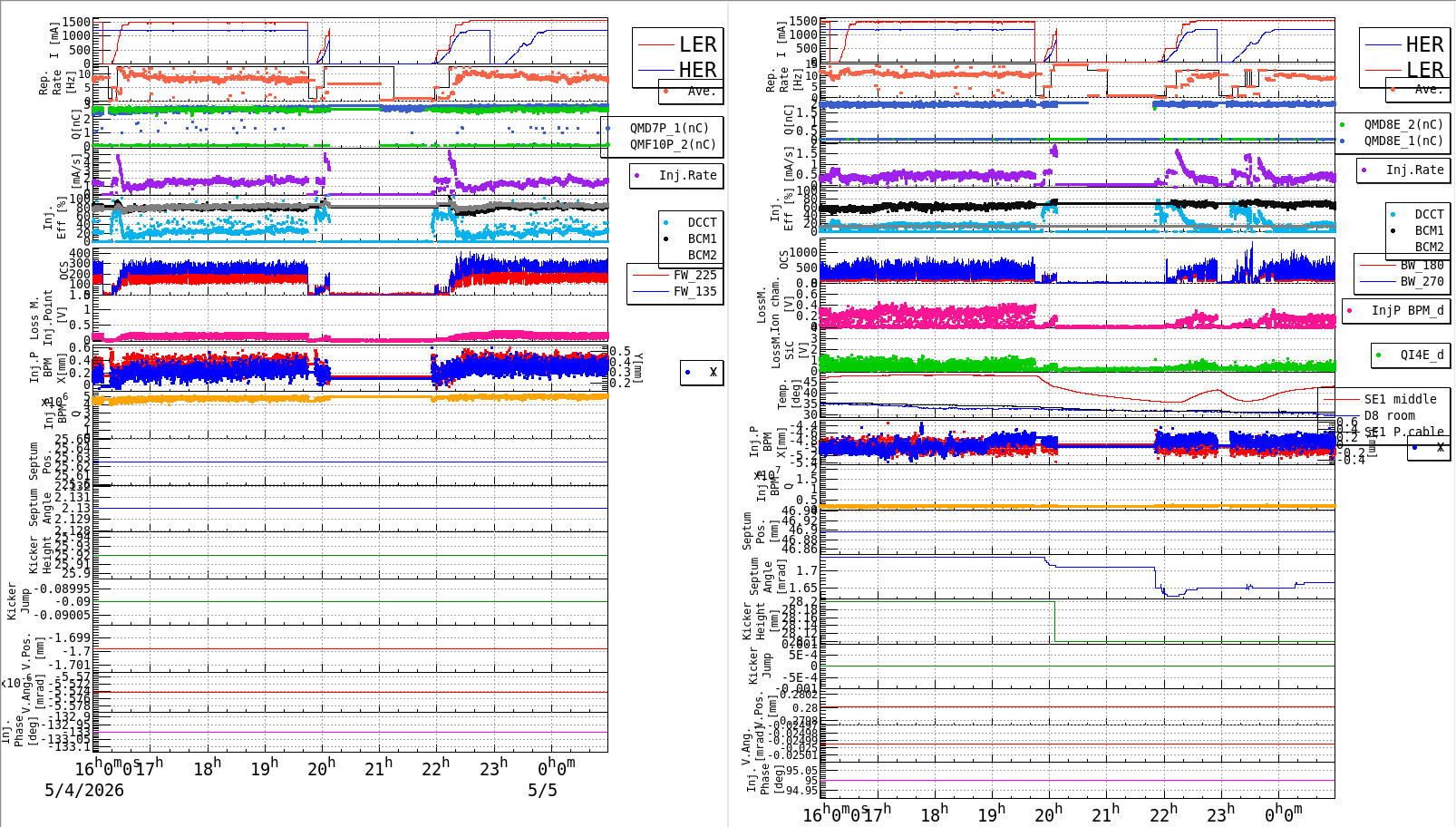This screenshot has height=827, width=1456.
Task: Click the InjP BPM_d legend label
Action: pyautogui.click(x=1407, y=310)
